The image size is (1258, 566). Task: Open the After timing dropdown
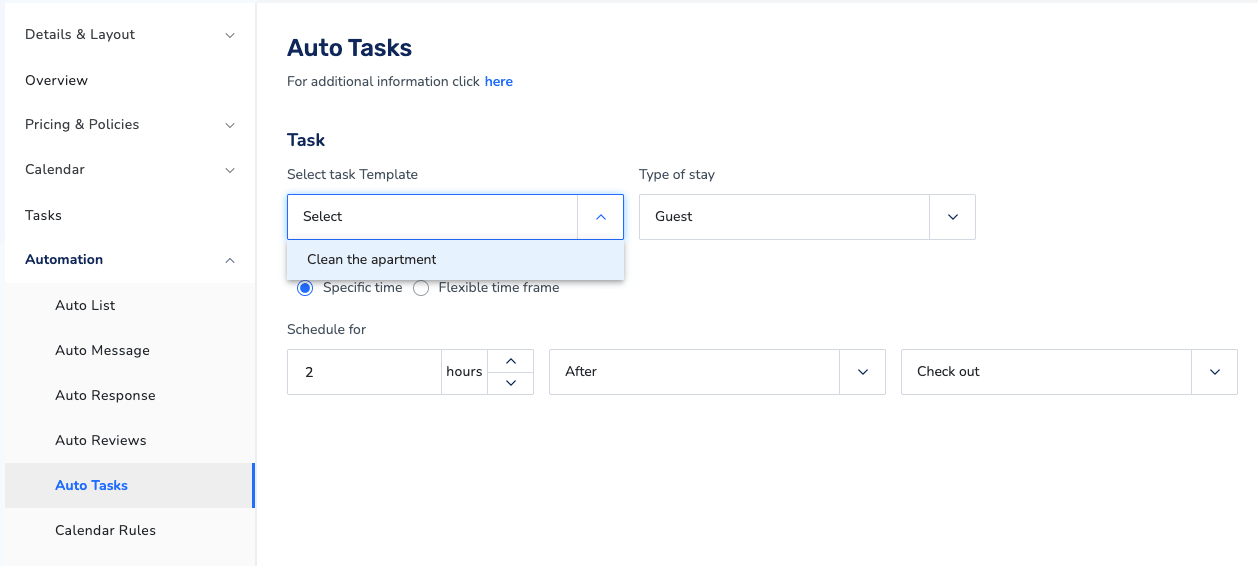[717, 372]
